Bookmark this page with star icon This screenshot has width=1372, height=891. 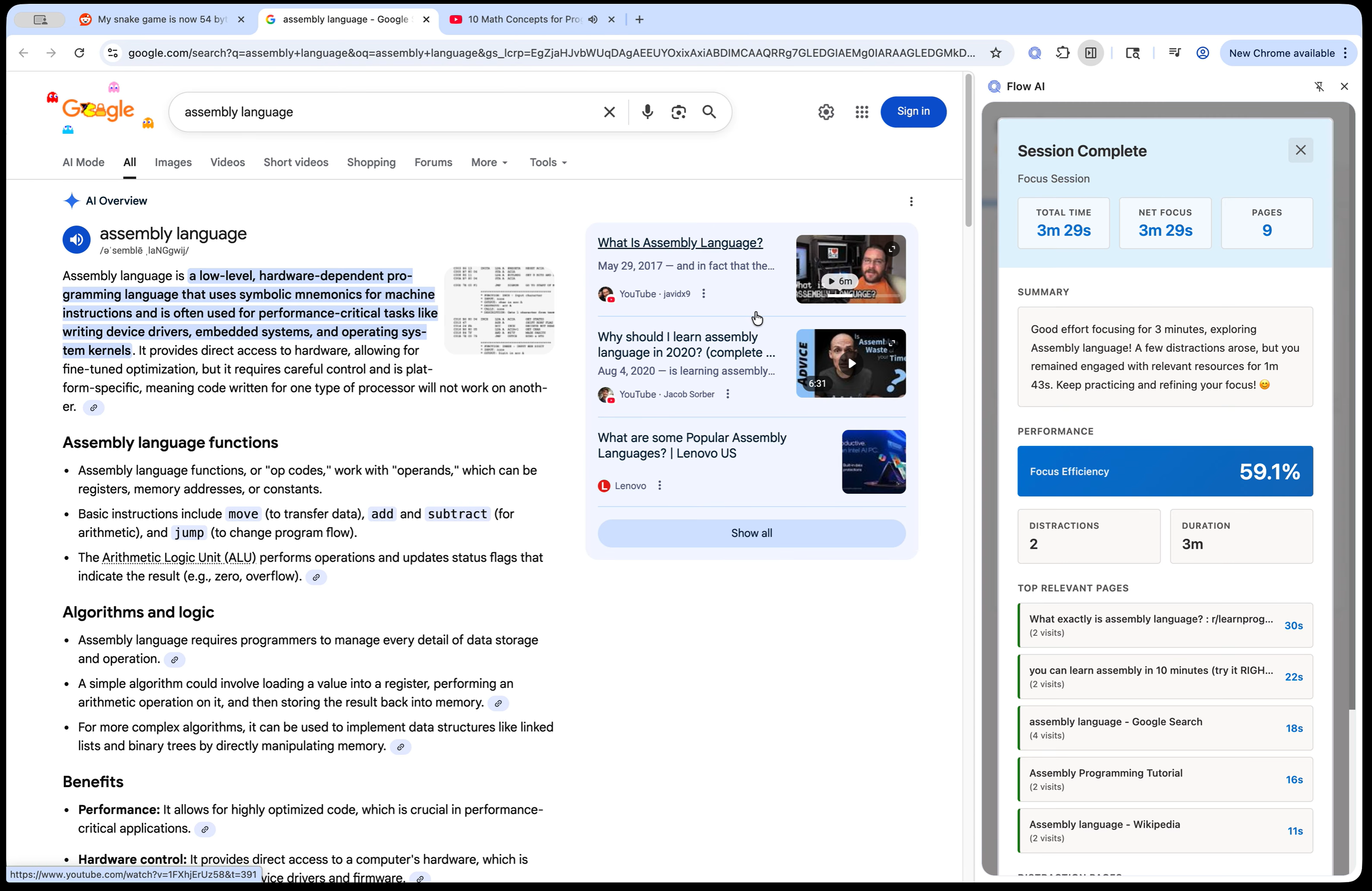(x=996, y=53)
